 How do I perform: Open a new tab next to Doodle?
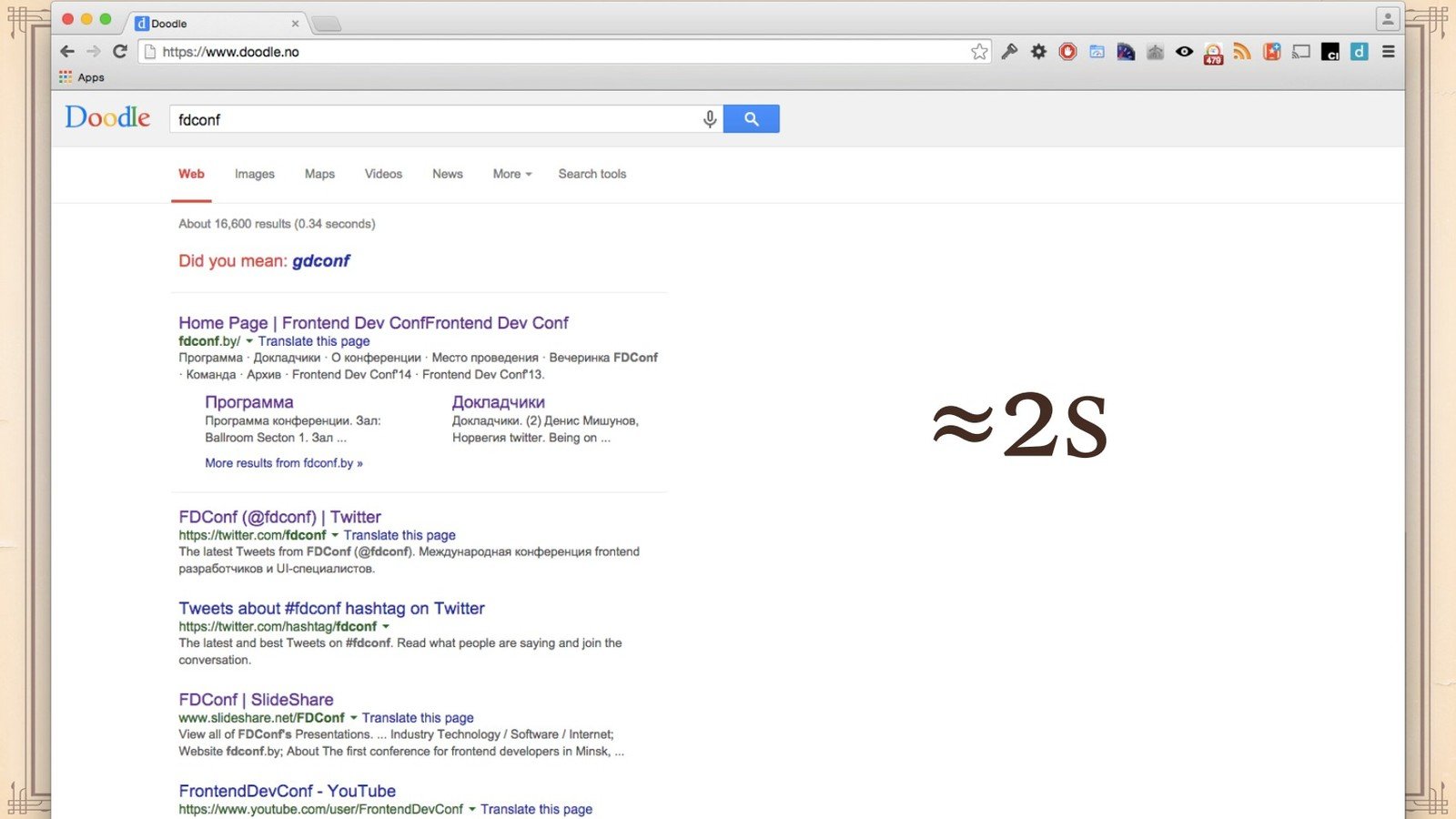click(326, 24)
